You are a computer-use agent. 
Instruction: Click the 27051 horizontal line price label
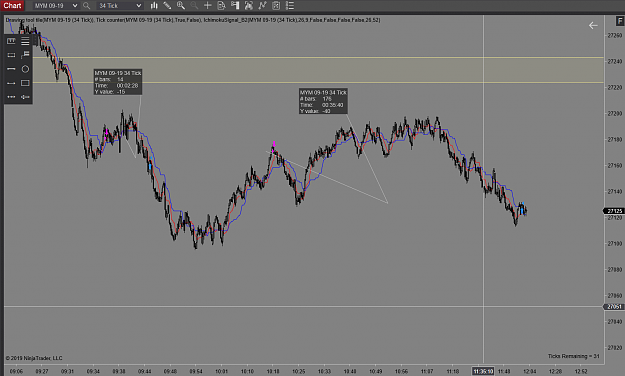(615, 307)
